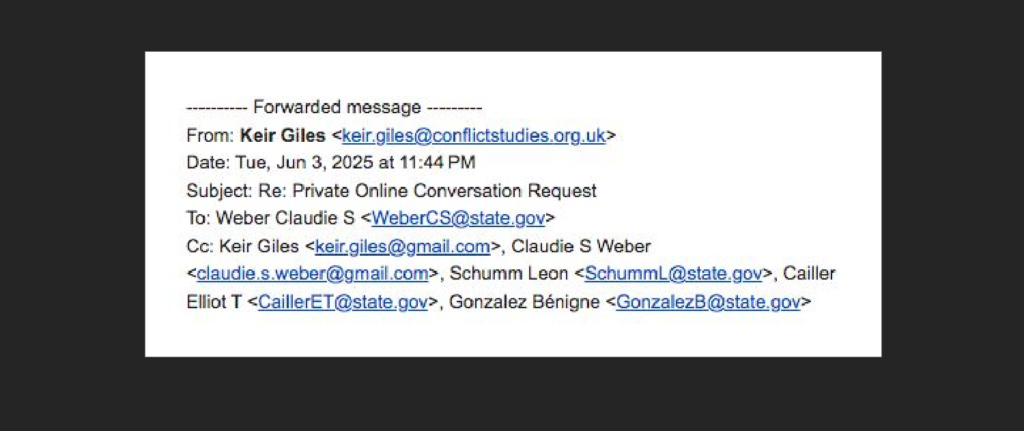
Task: Click the "Claudie S Weber" name text
Action: coord(582,246)
